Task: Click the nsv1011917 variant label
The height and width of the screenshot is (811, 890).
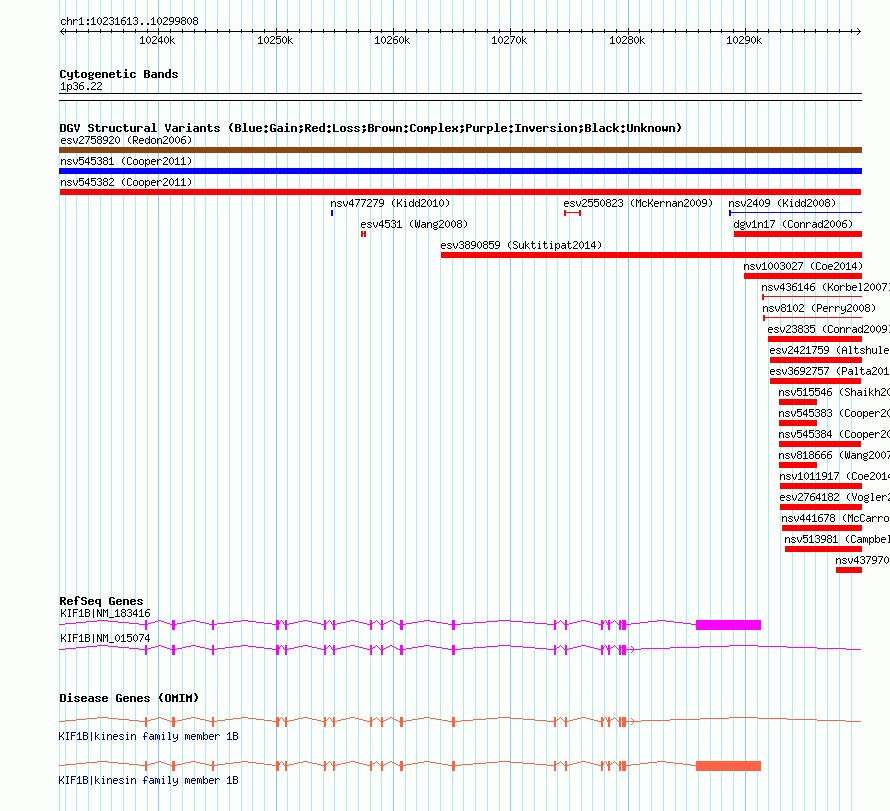Action: coord(834,476)
